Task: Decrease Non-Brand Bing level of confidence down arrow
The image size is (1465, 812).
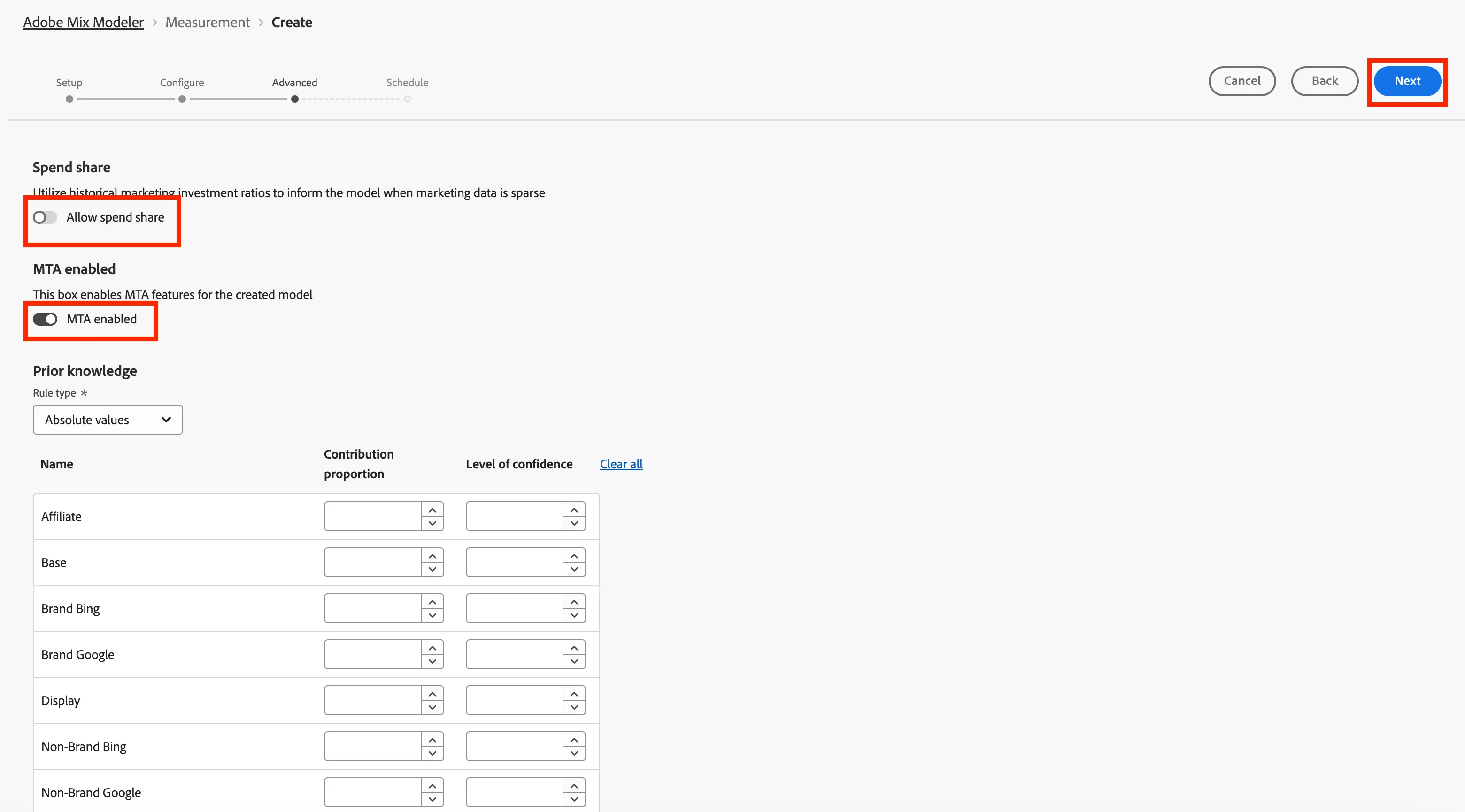Action: click(x=574, y=753)
